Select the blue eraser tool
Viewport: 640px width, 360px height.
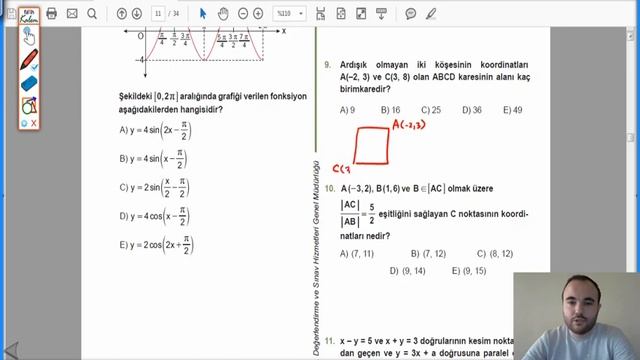(x=29, y=84)
